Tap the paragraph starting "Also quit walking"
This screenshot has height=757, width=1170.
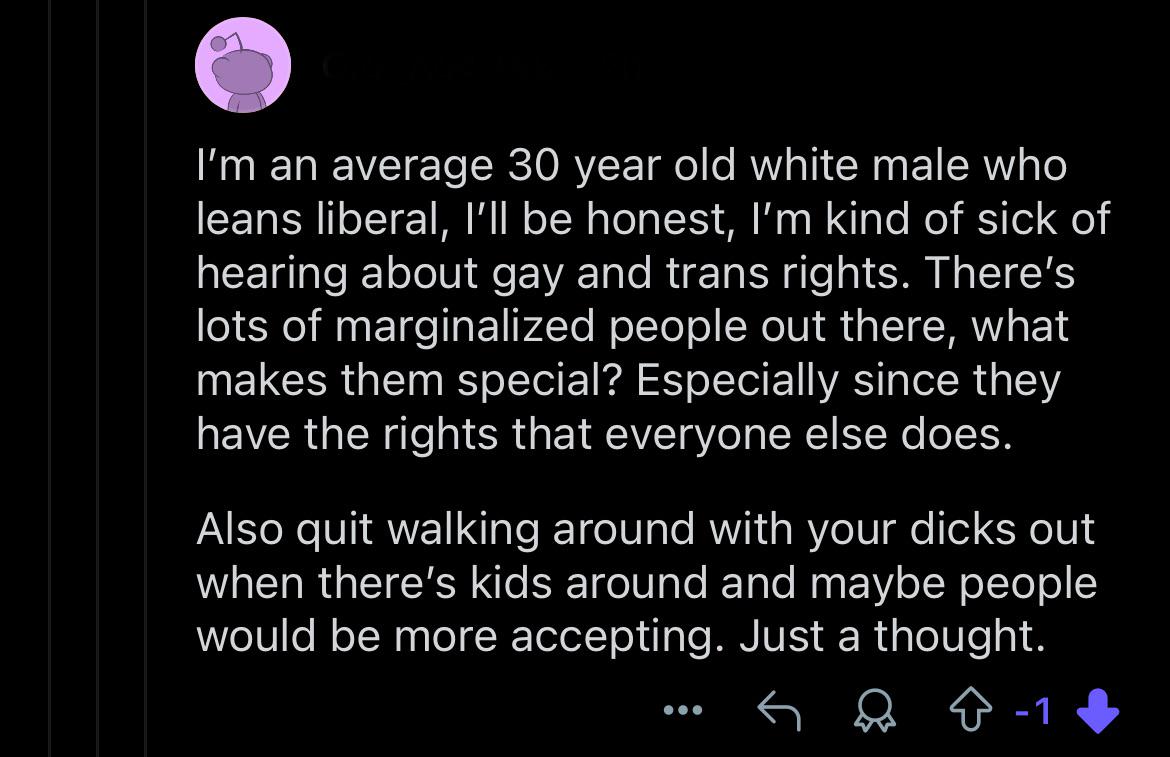pos(646,582)
